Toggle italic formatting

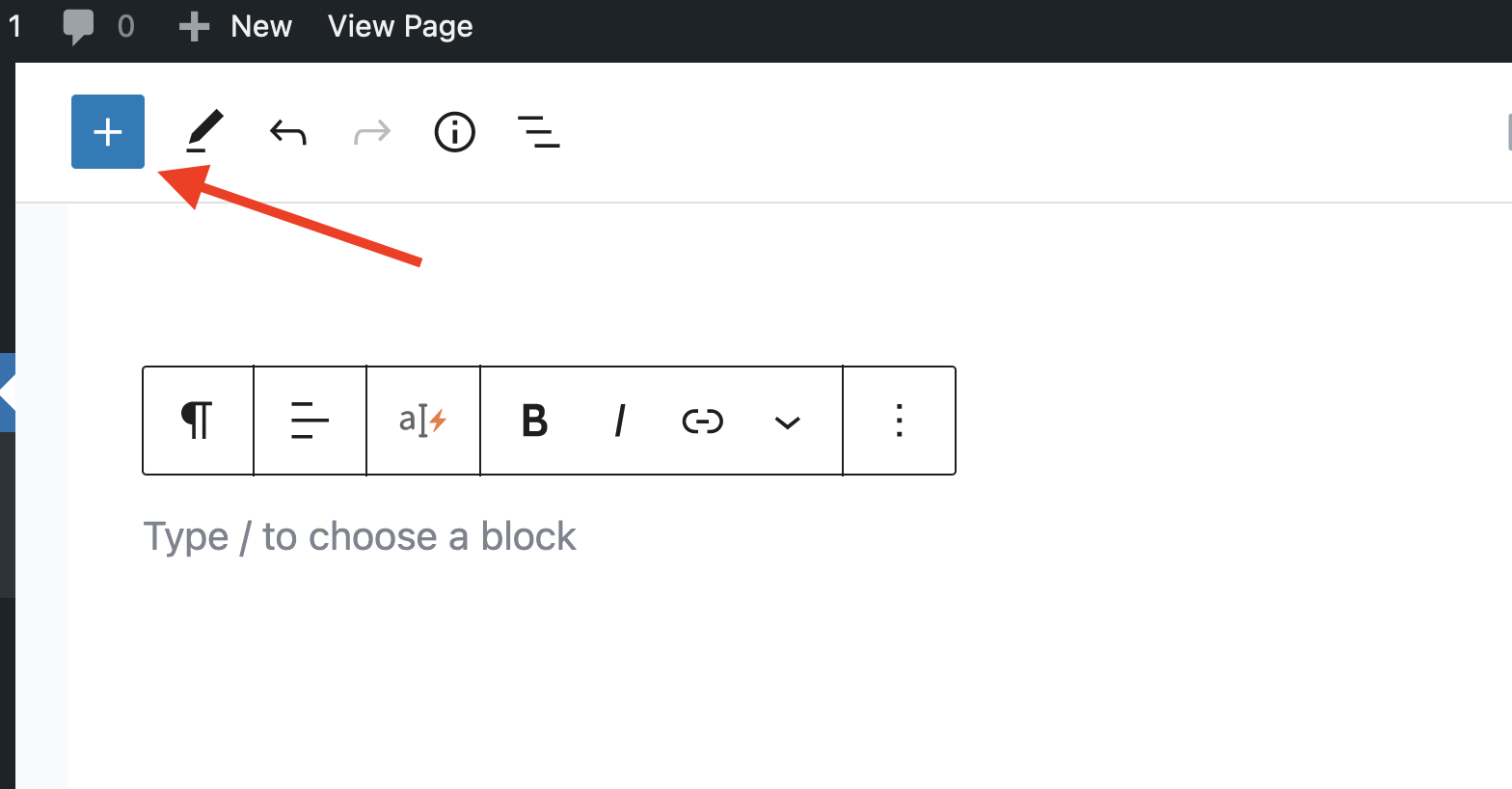tap(619, 421)
